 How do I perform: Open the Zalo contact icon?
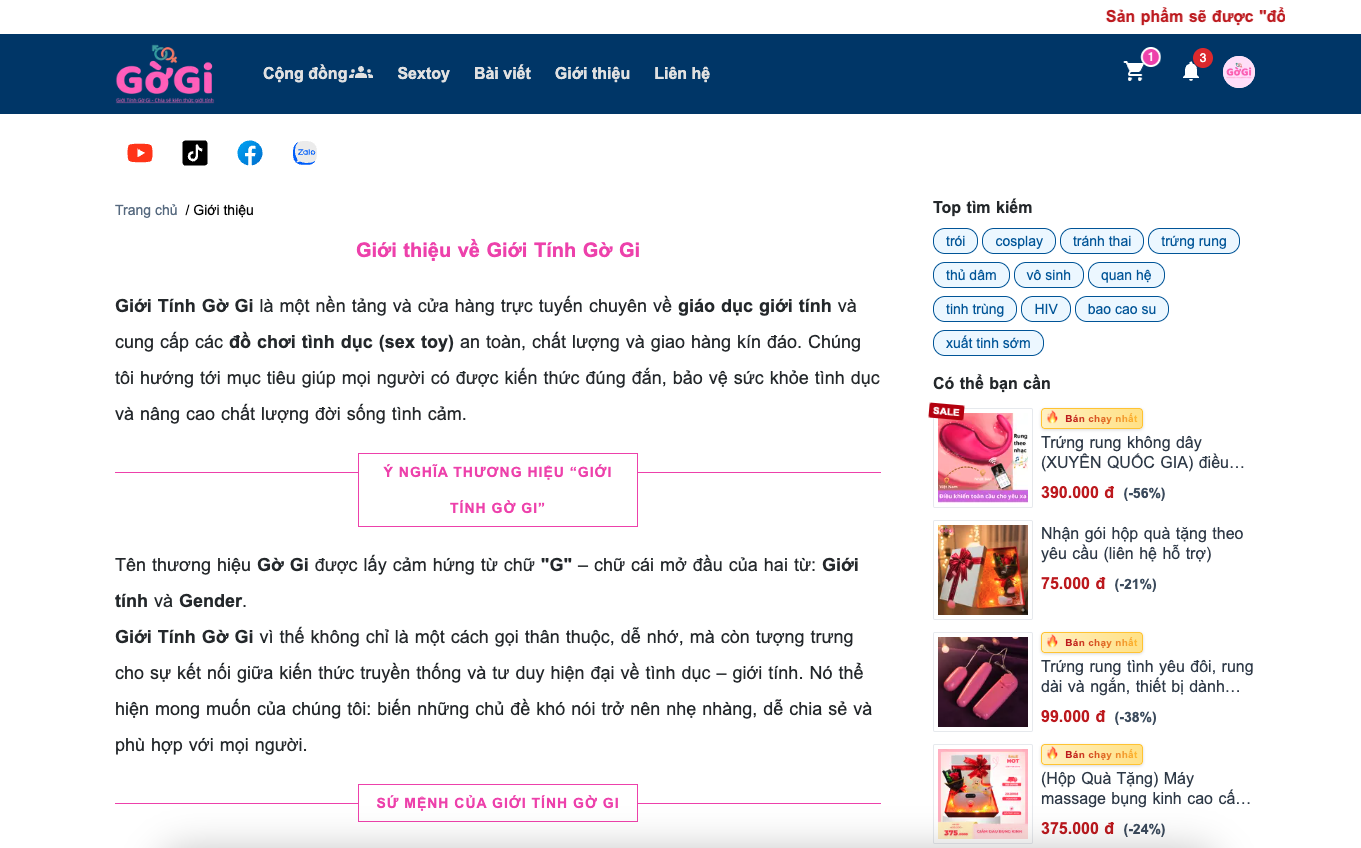point(304,152)
